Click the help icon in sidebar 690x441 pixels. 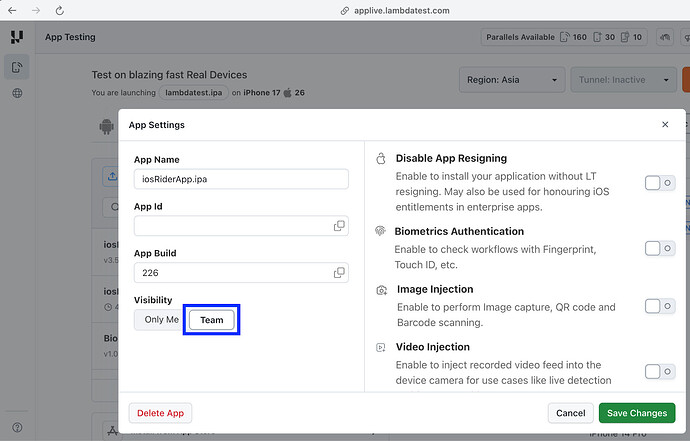click(x=16, y=428)
